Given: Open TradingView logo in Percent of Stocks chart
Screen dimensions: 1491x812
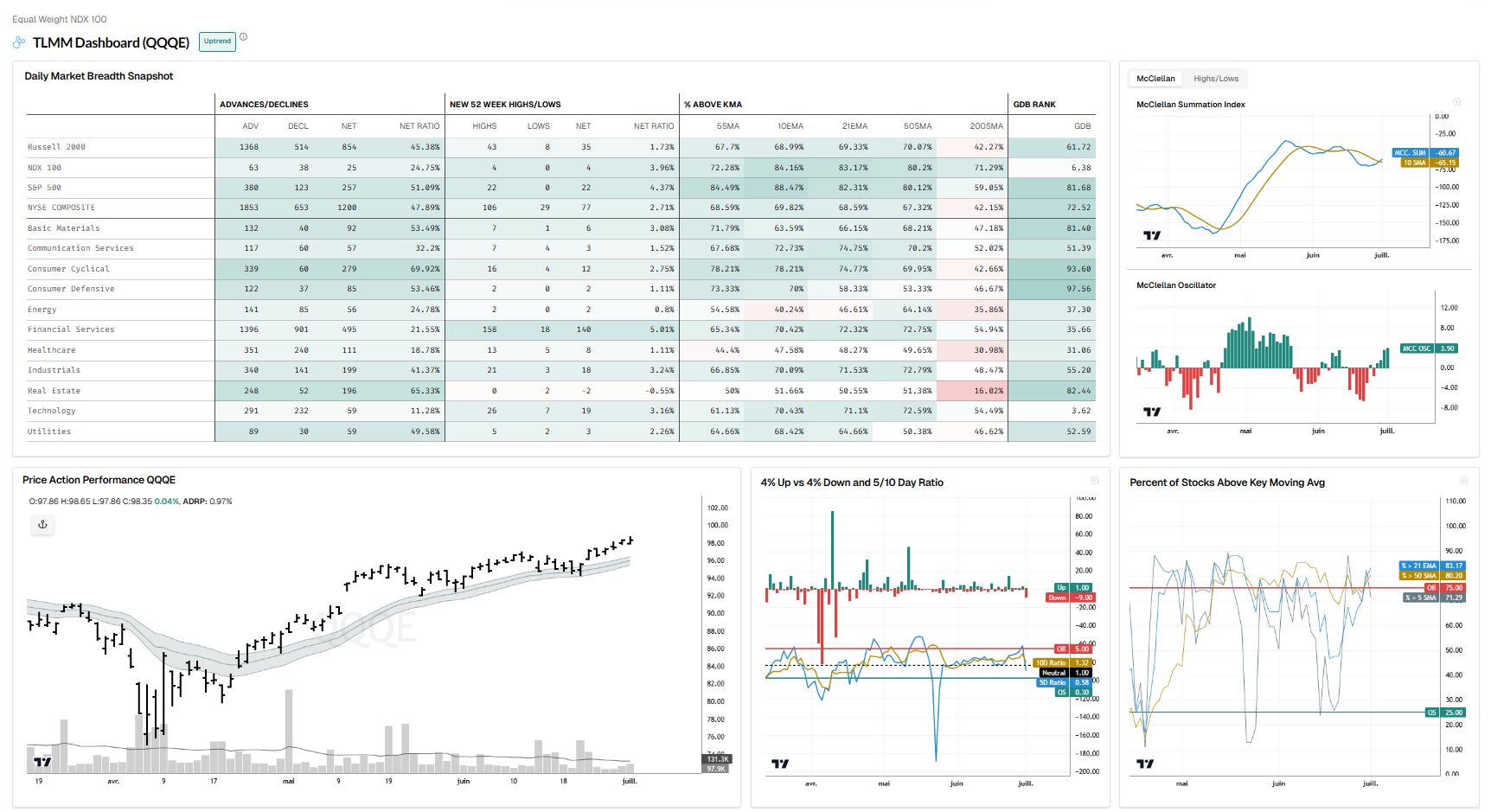Looking at the screenshot, I should pos(1145,764).
